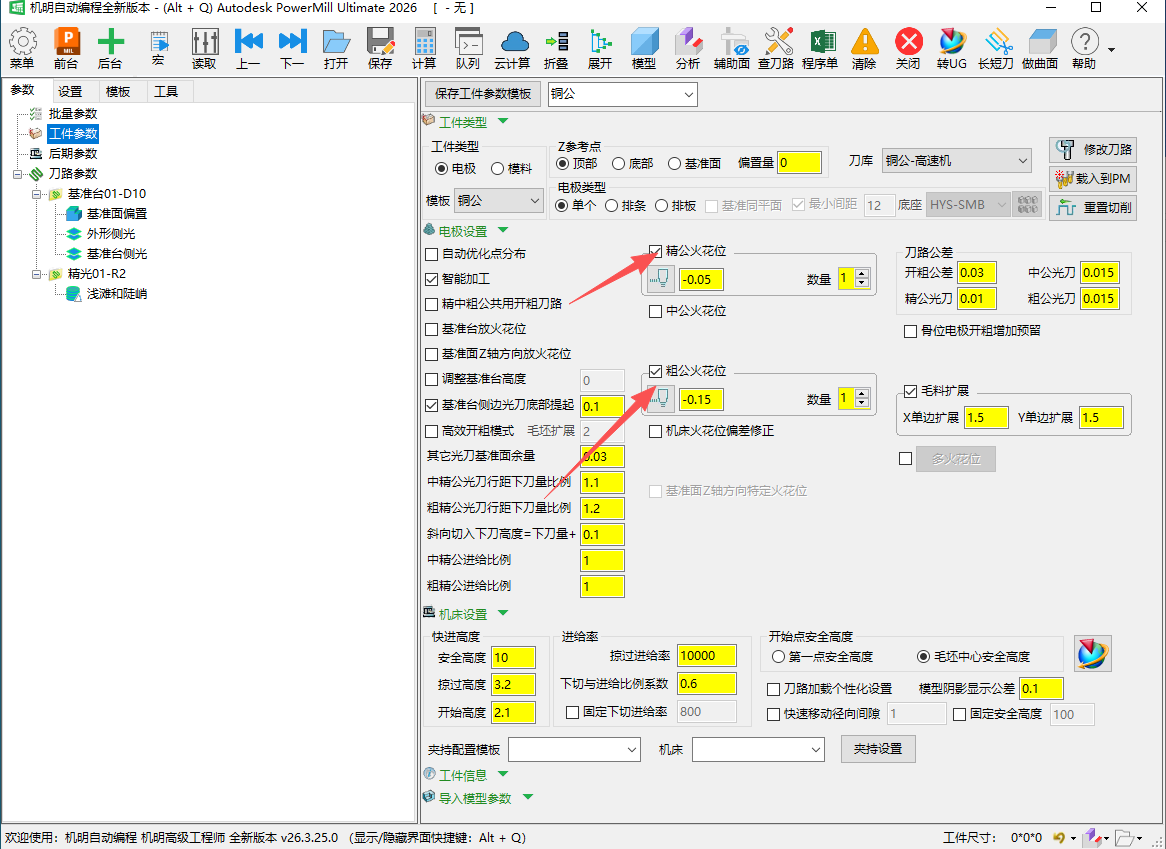
Task: Choose 第一点安全高度 radio option
Action: coord(779,656)
